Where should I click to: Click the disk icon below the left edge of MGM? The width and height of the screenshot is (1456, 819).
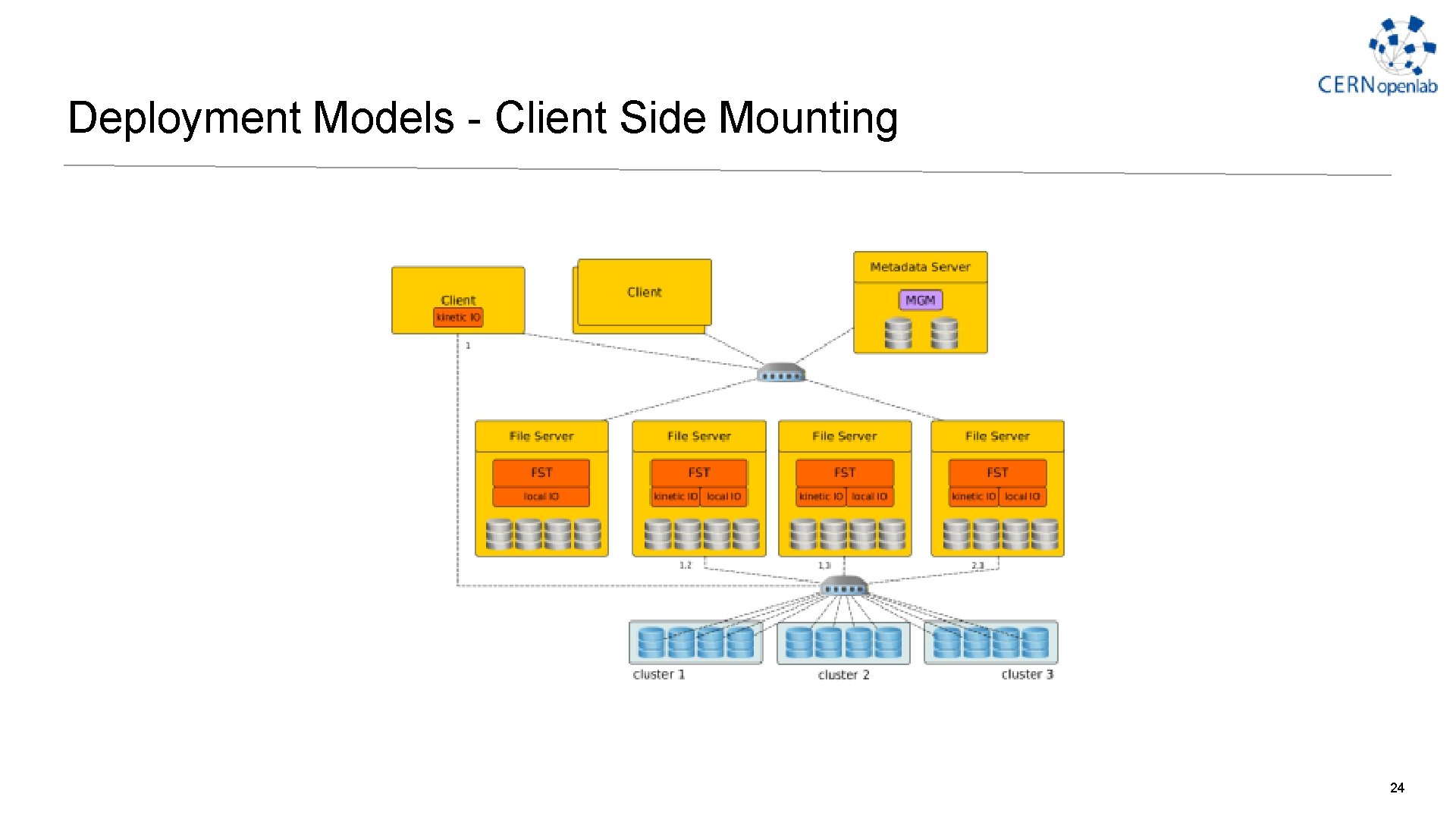(899, 334)
